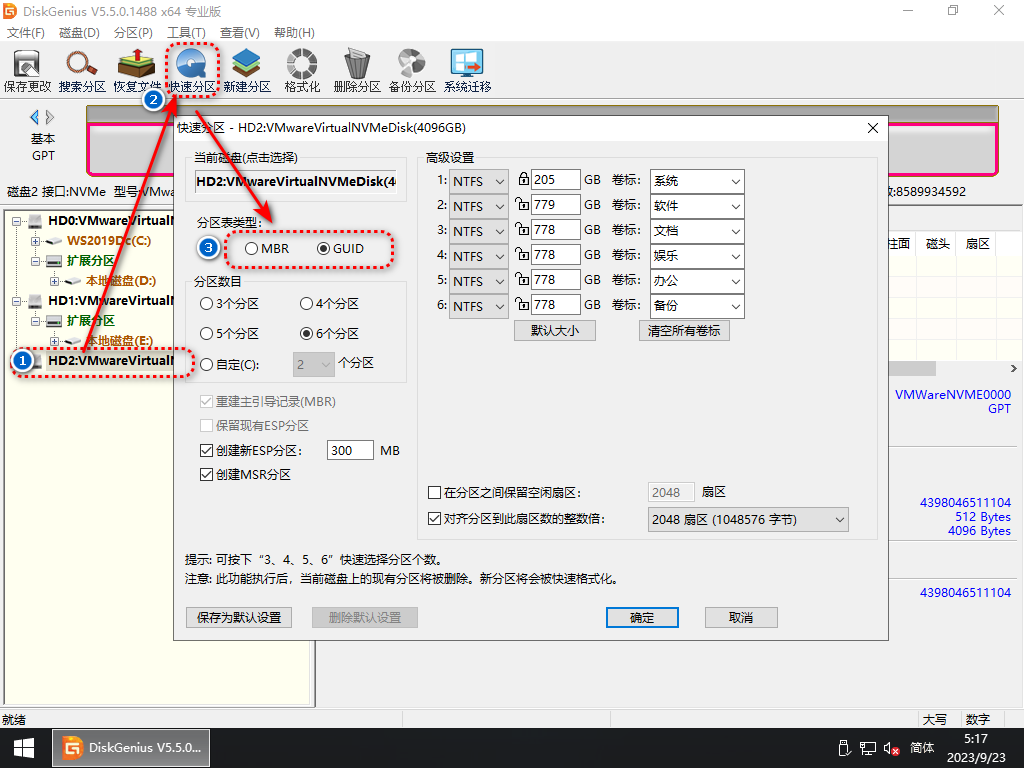Click the 新建分区 toolbar icon

[x=247, y=70]
